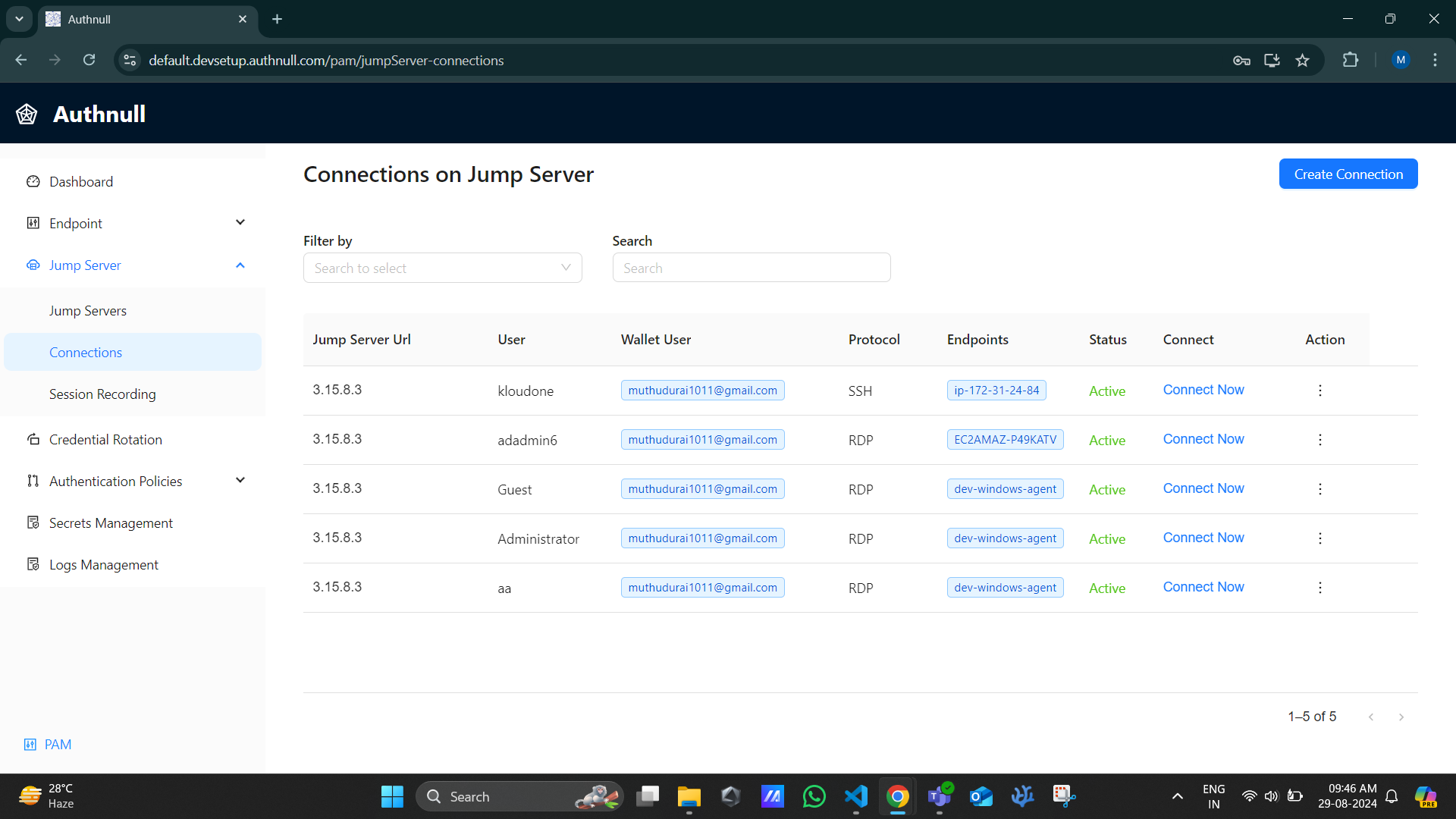Open Secrets Management in sidebar
The height and width of the screenshot is (819, 1456).
(x=111, y=523)
